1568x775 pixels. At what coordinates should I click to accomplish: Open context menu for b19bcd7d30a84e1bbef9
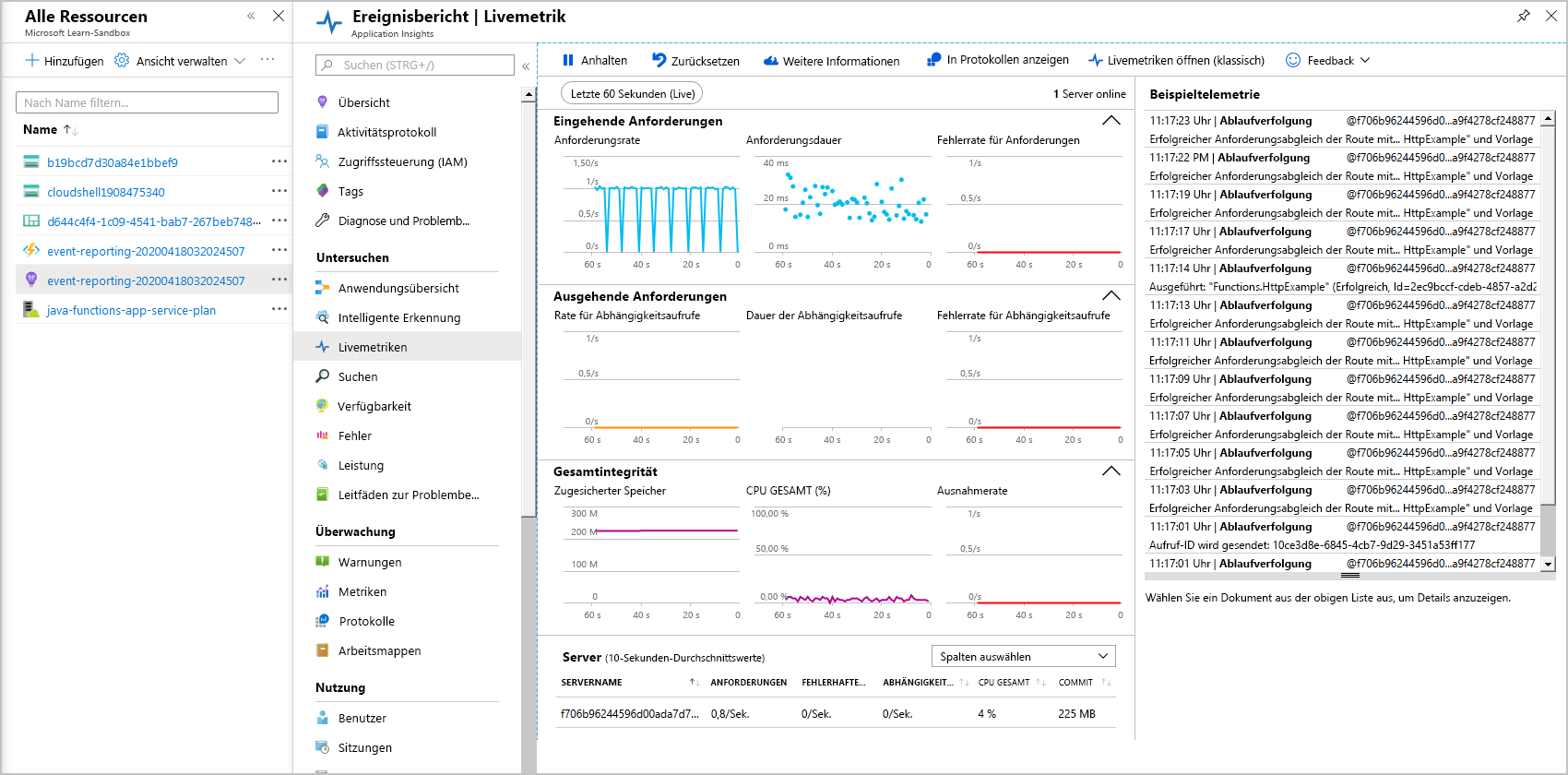tap(279, 161)
